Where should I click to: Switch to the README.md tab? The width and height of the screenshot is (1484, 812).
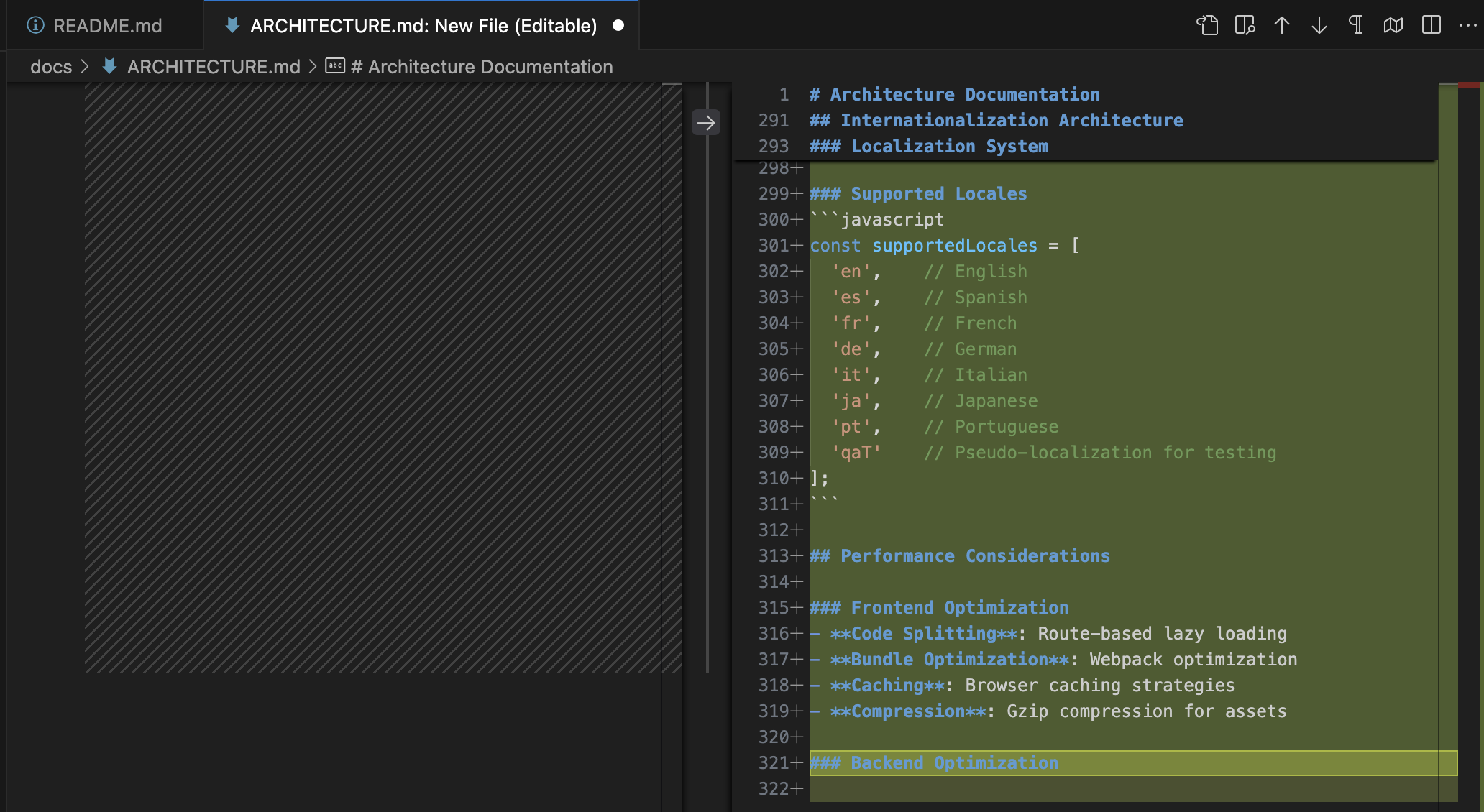pos(107,26)
